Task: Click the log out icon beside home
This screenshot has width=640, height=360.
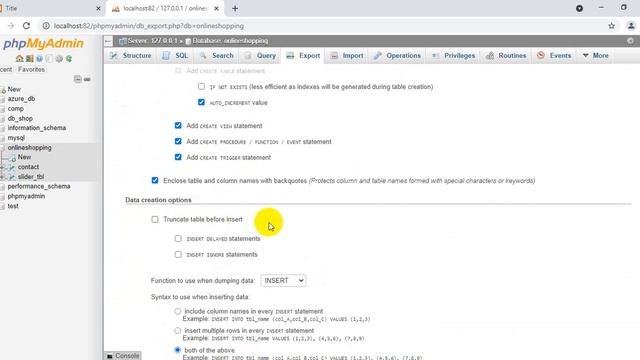Action: 29,59
